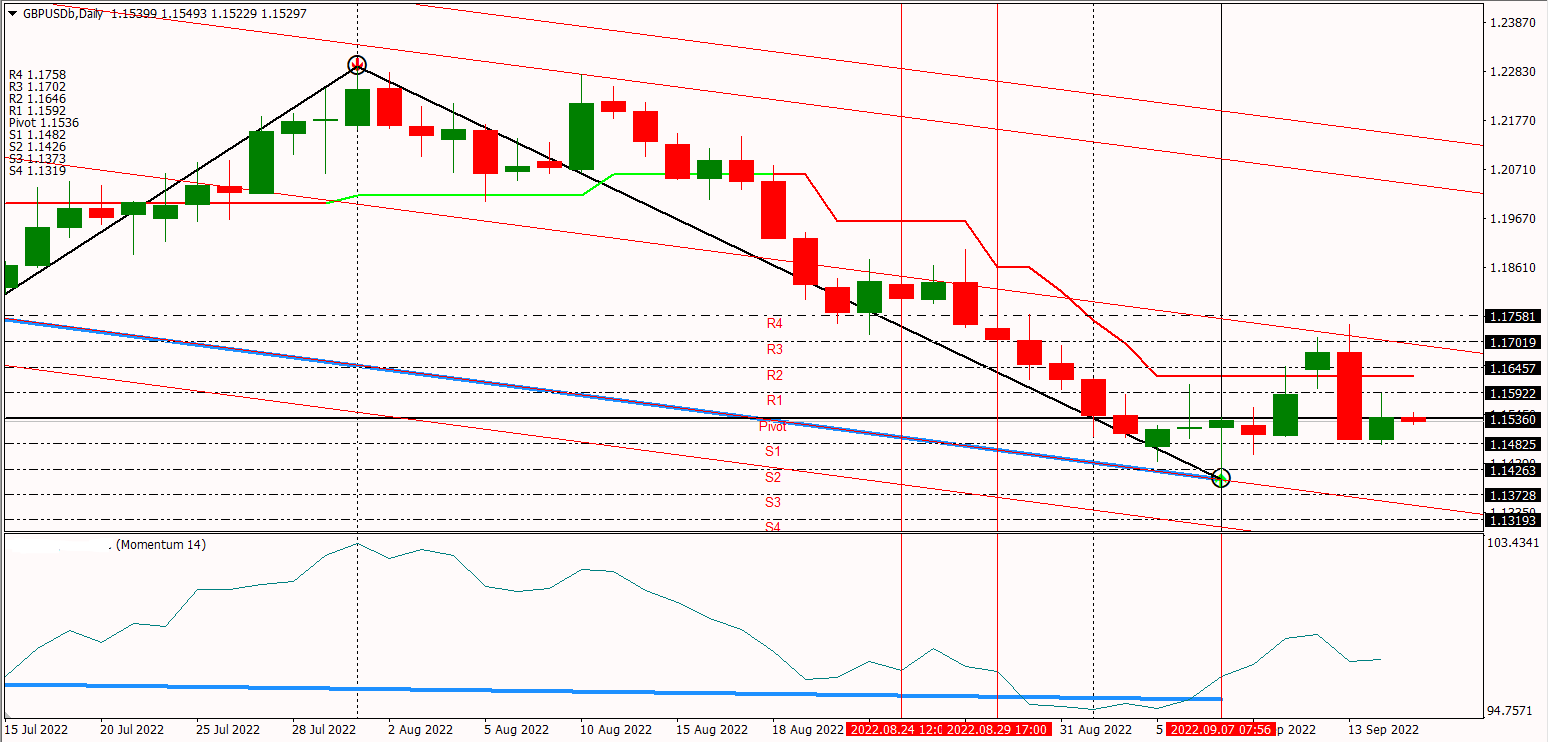
Task: Click the 1.17019 price tag on the axis
Action: pos(1514,342)
